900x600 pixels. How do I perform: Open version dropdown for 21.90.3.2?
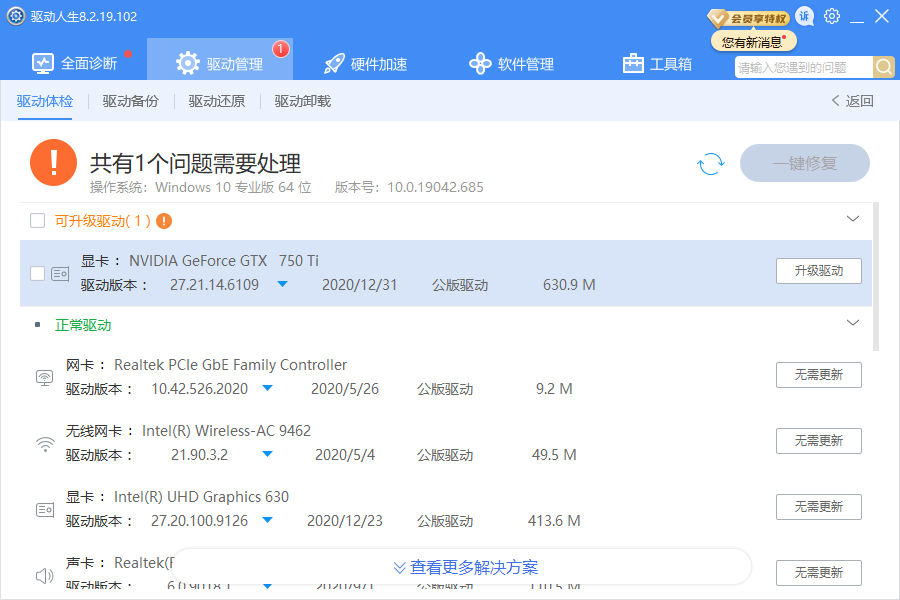(x=267, y=454)
